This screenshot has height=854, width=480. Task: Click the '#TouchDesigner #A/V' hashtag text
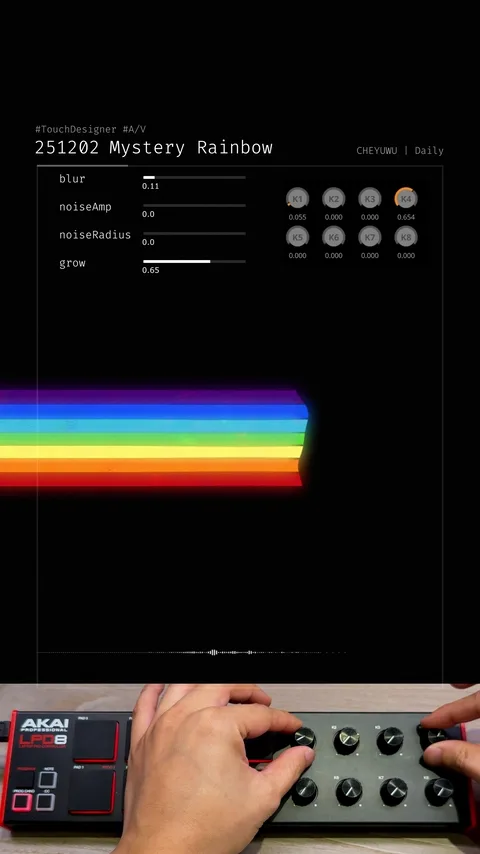(90, 129)
